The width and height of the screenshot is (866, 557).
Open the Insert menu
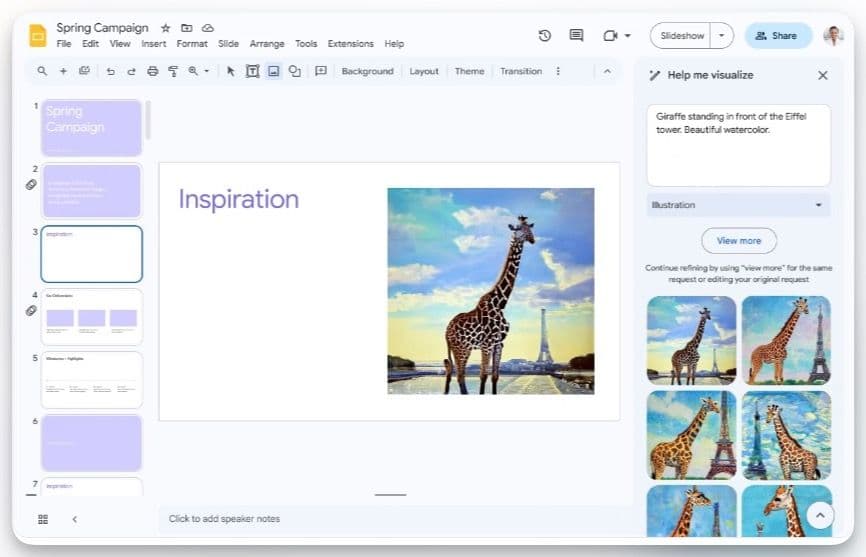pyautogui.click(x=154, y=44)
